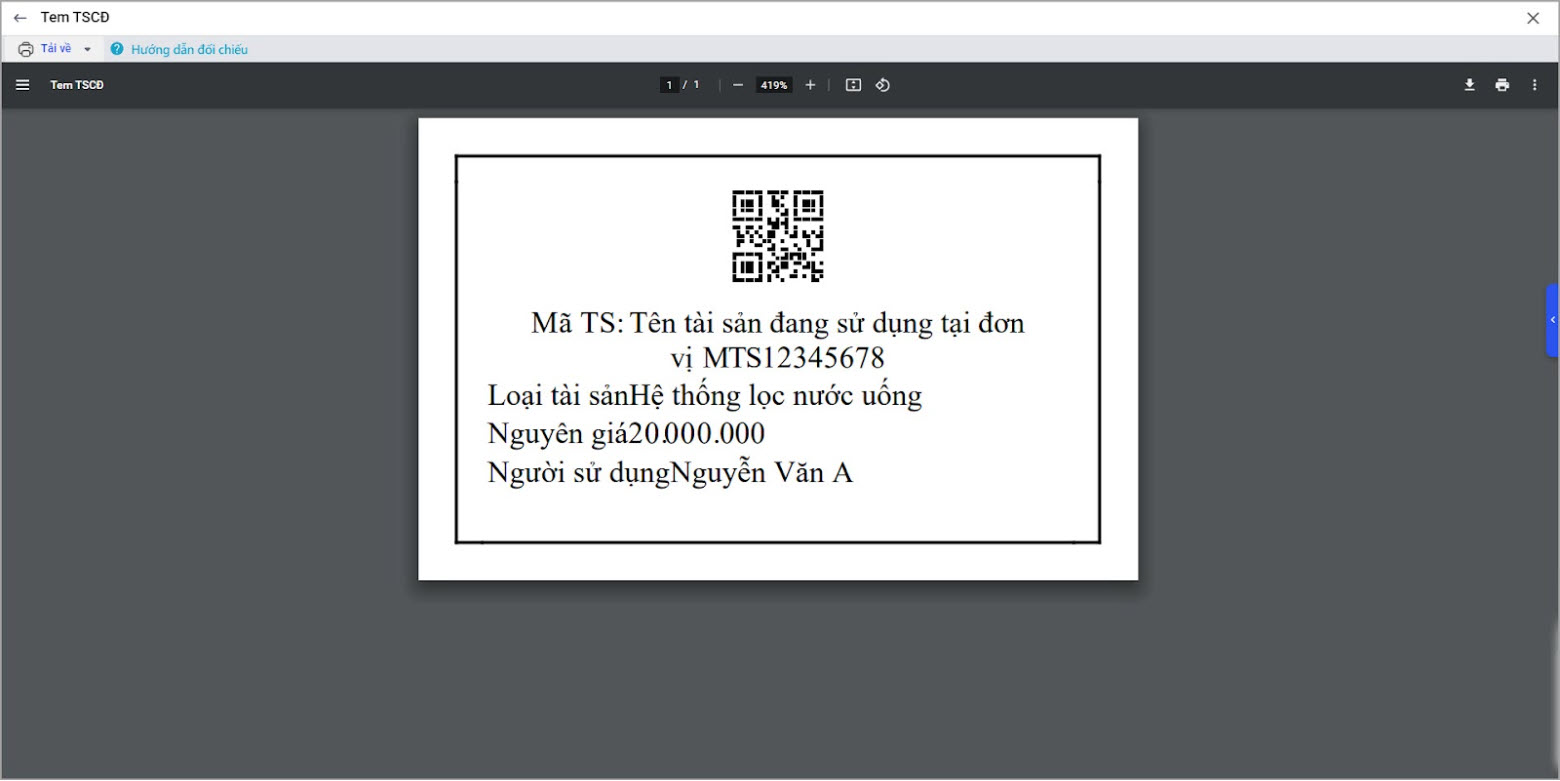Viewport: 1560px width, 781px height.
Task: Zoom out with the minus icon
Action: [x=738, y=85]
